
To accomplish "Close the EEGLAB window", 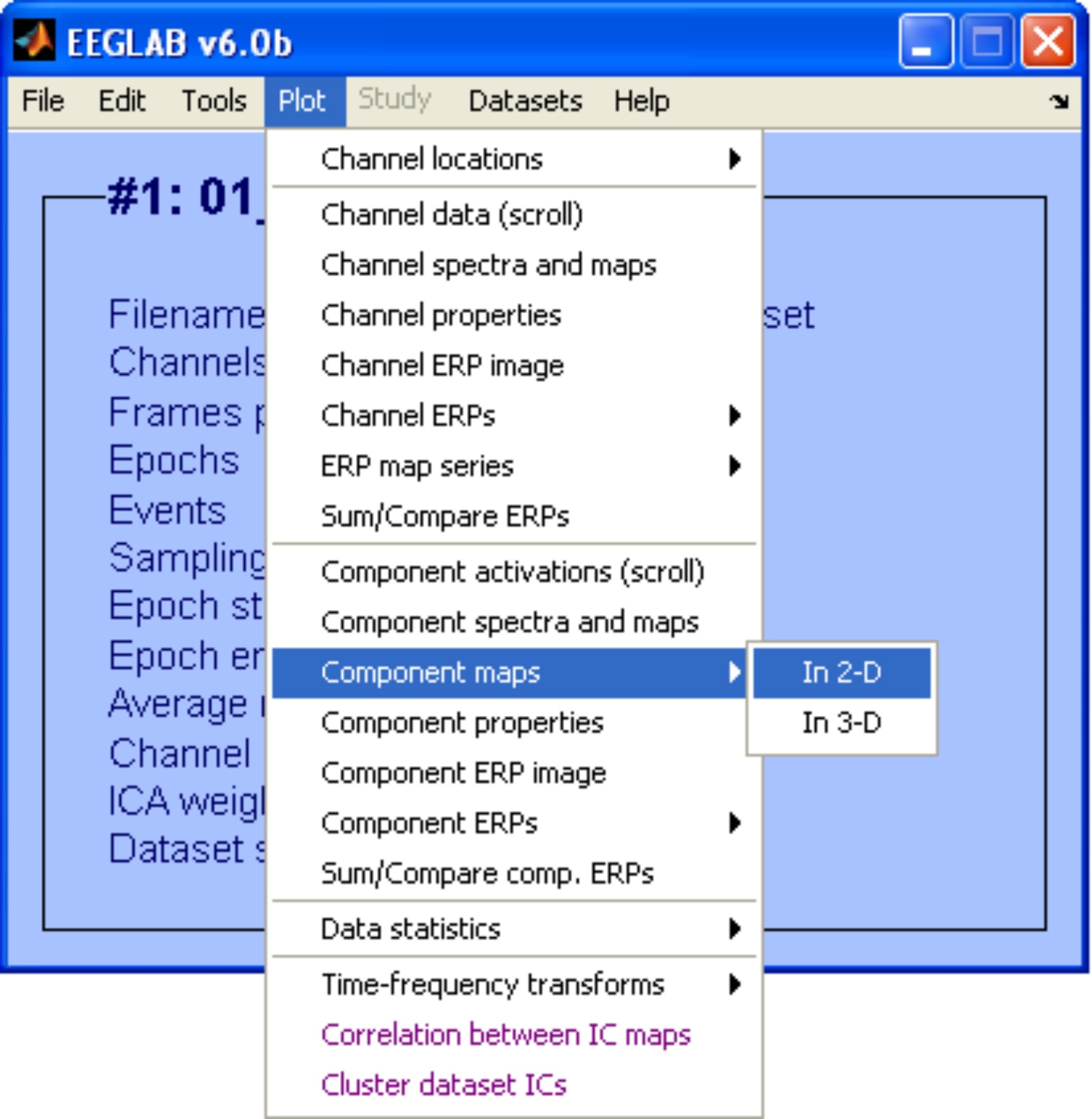I will (x=1048, y=41).
